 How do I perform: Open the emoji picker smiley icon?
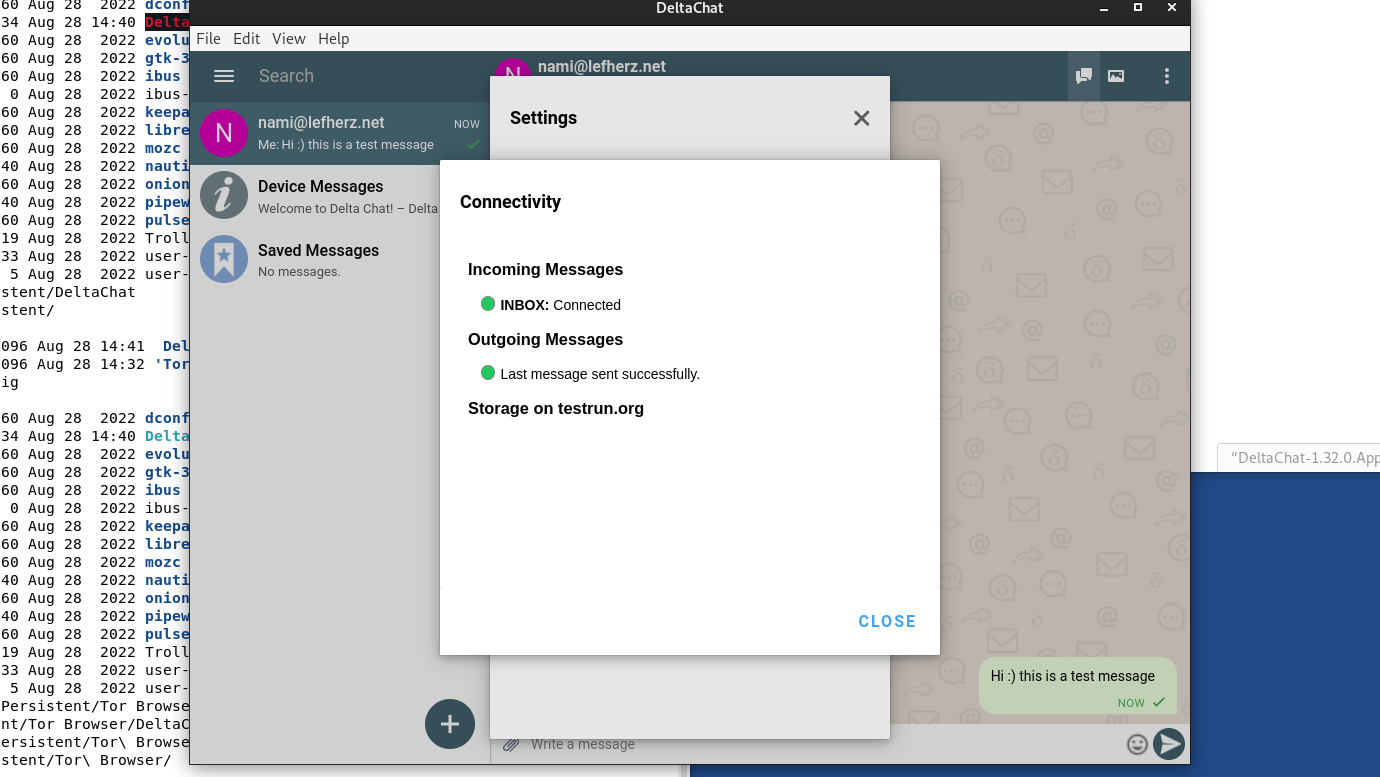click(x=1137, y=744)
